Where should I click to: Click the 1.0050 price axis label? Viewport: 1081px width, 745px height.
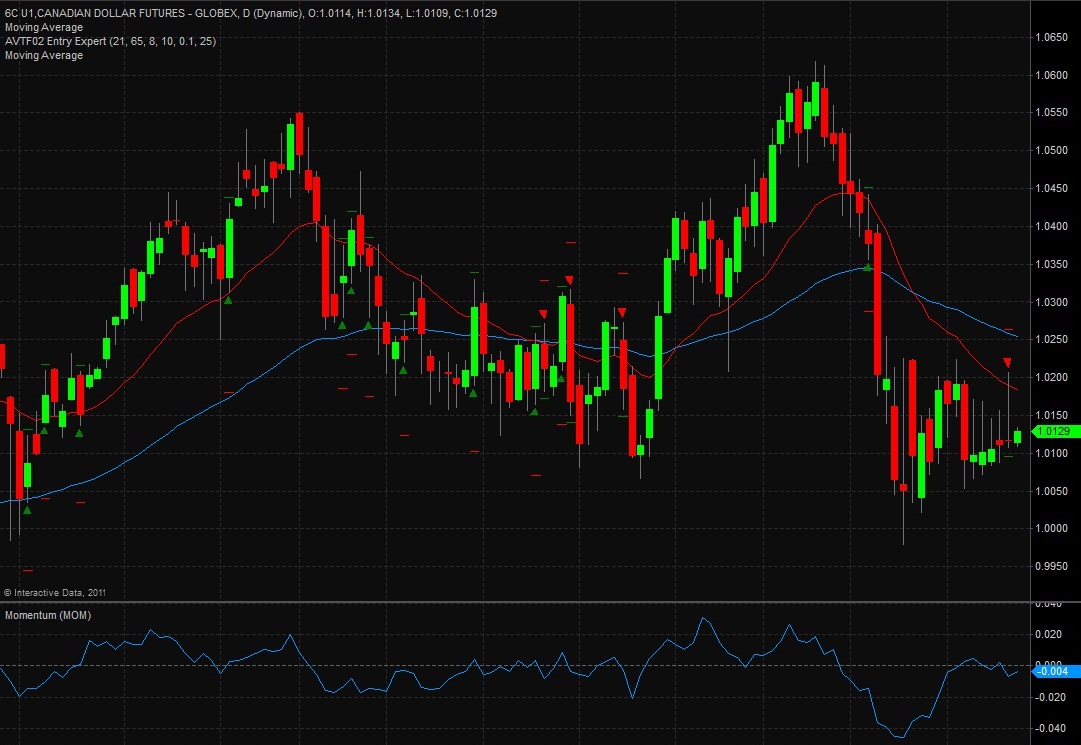pyautogui.click(x=1052, y=491)
